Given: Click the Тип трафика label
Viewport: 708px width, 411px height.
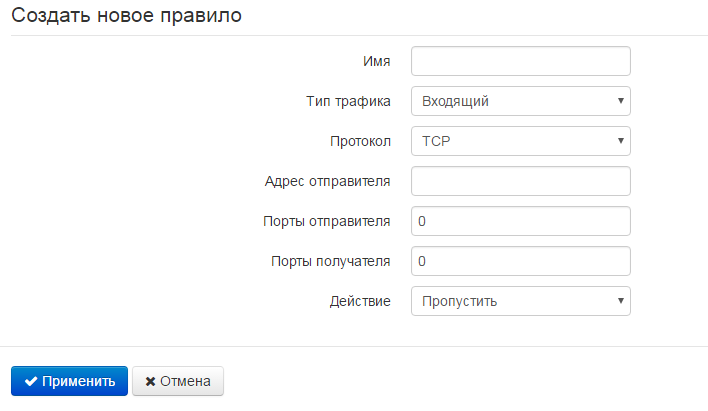Looking at the screenshot, I should (348, 101).
